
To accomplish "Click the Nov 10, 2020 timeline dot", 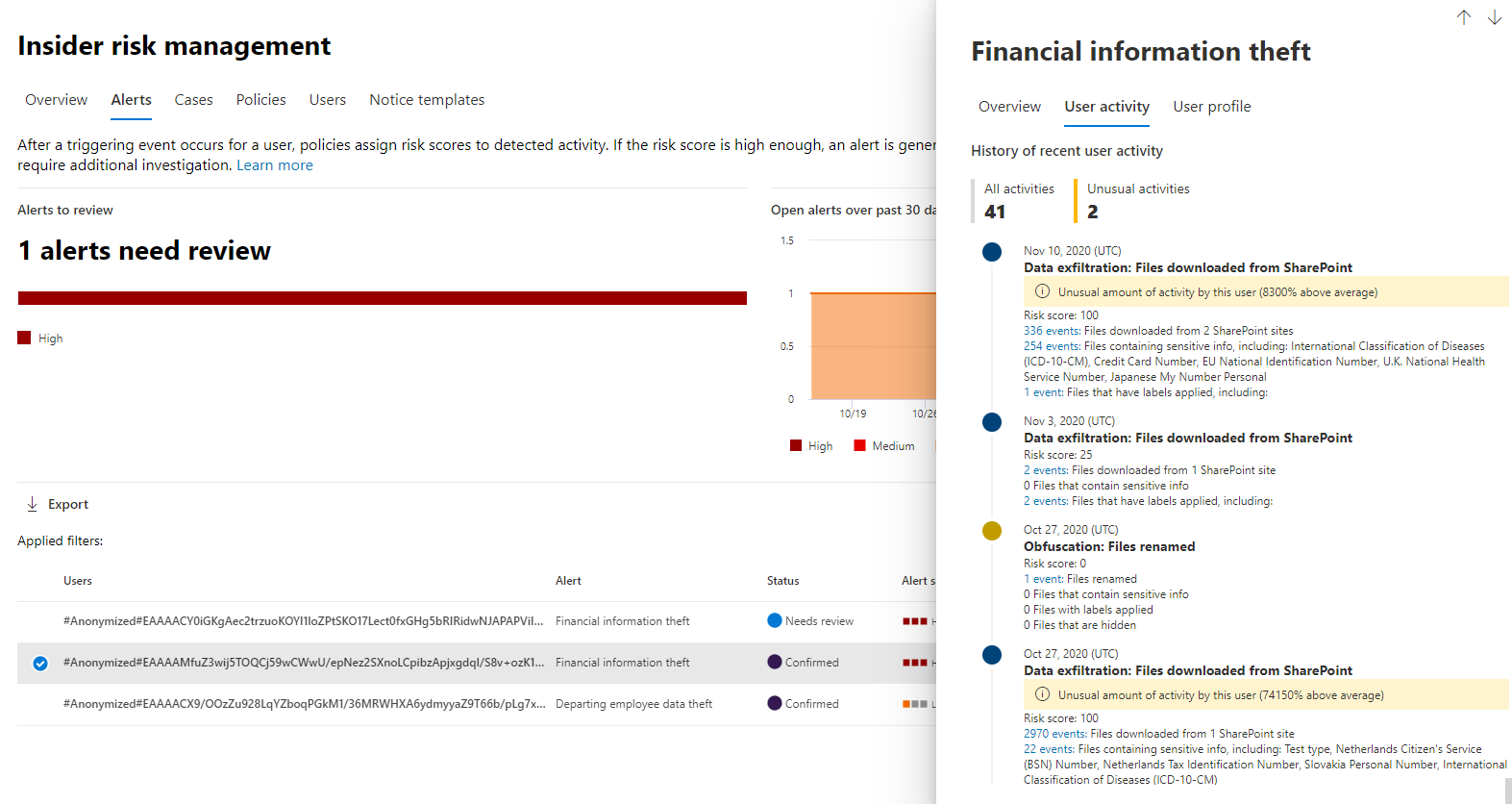I will pyautogui.click(x=992, y=252).
